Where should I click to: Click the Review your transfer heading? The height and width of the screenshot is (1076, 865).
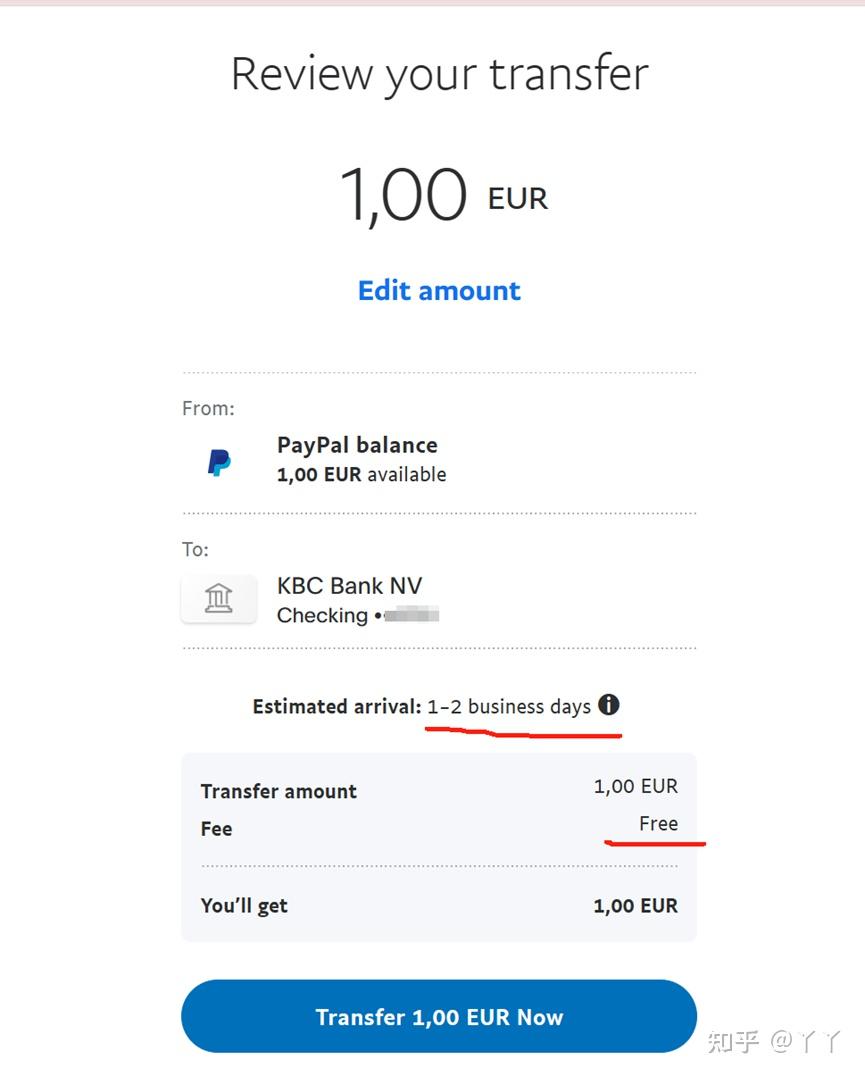click(438, 72)
